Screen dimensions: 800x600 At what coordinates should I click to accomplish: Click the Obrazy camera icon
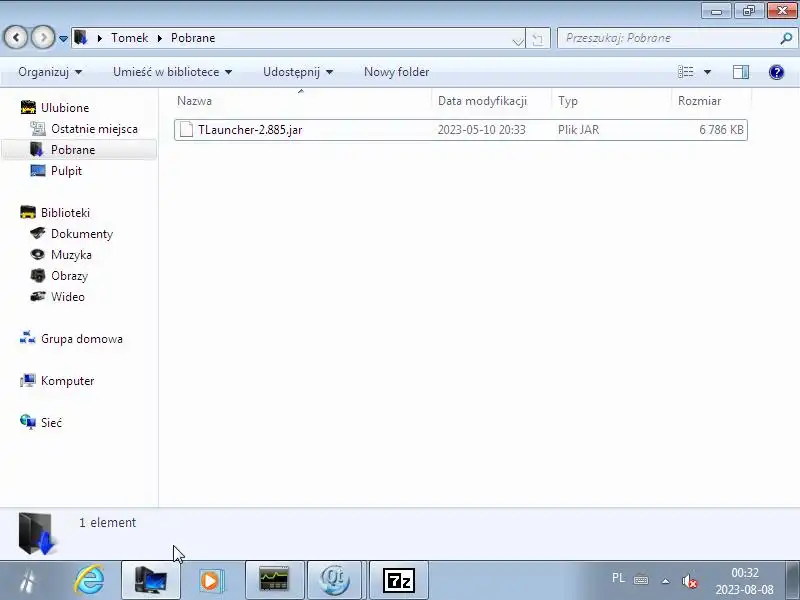[x=38, y=276]
